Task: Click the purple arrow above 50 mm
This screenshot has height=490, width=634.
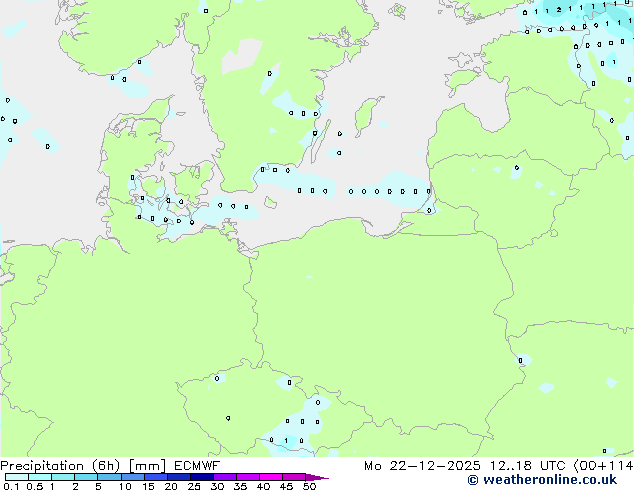Action: coord(317,477)
